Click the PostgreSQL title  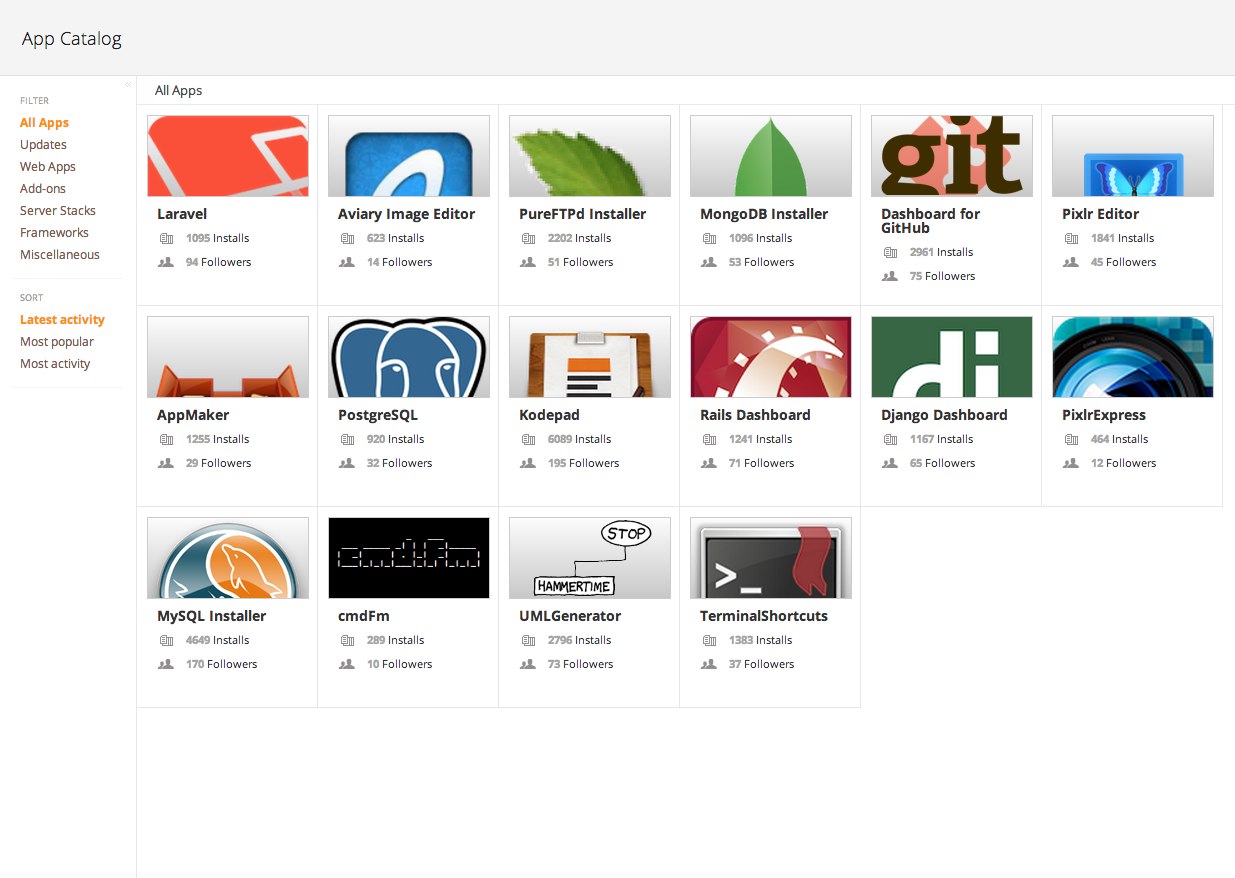(378, 415)
